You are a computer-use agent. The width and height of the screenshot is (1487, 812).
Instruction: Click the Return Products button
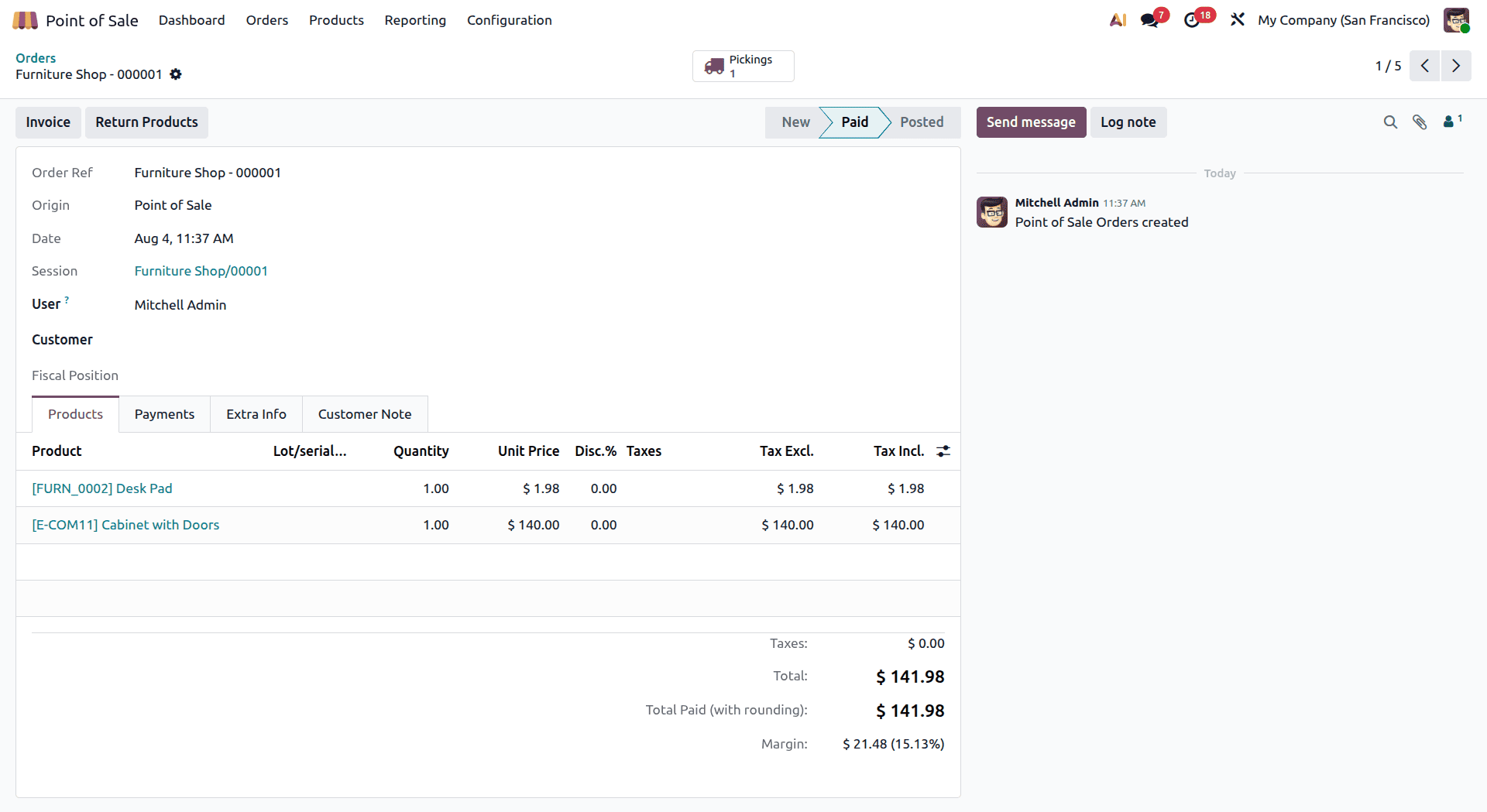(x=146, y=122)
